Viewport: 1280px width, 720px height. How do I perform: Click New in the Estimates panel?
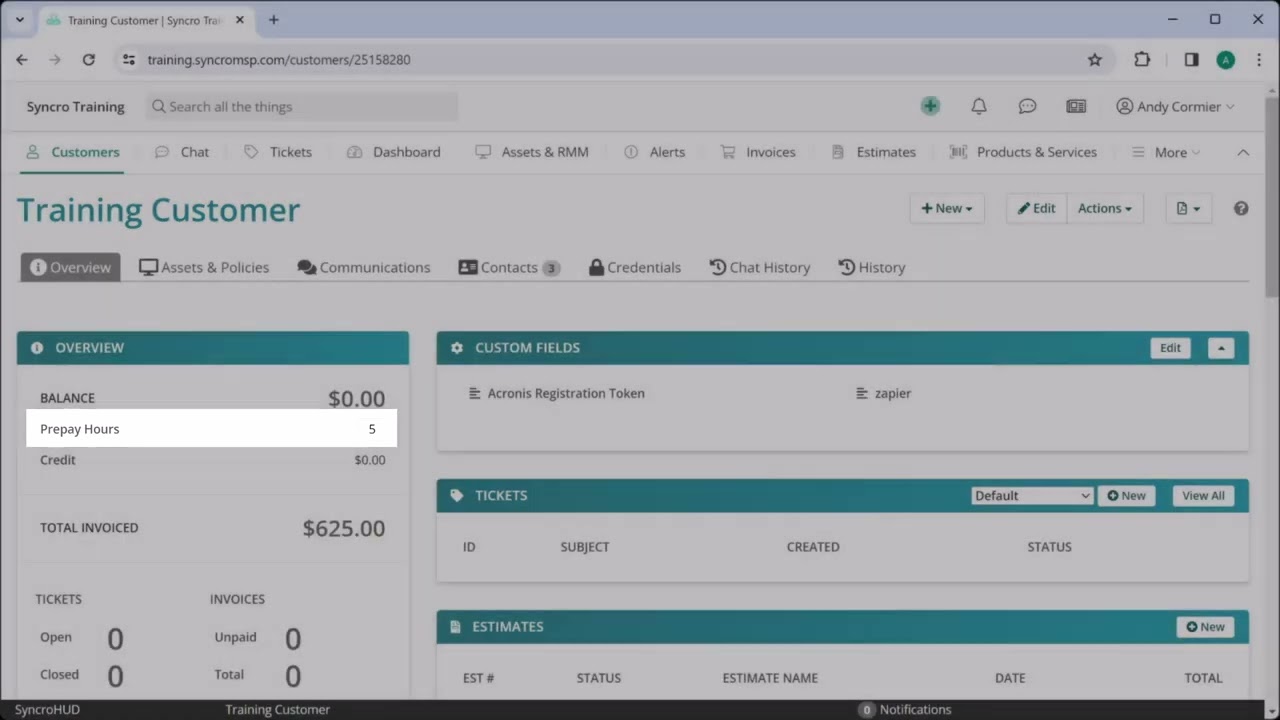[x=1205, y=627]
